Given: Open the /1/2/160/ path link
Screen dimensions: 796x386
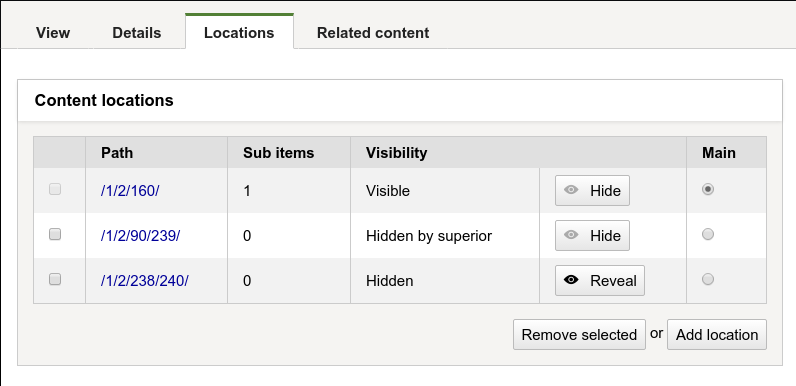Looking at the screenshot, I should pos(130,191).
